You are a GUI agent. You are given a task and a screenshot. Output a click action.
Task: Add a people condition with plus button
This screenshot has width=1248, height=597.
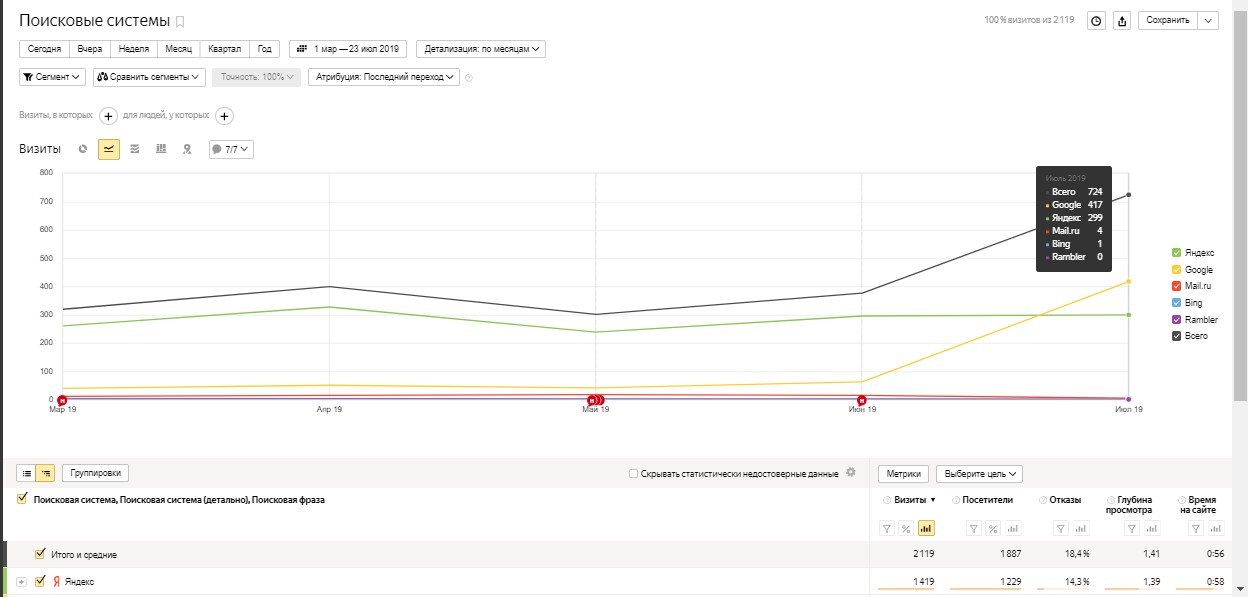point(225,116)
